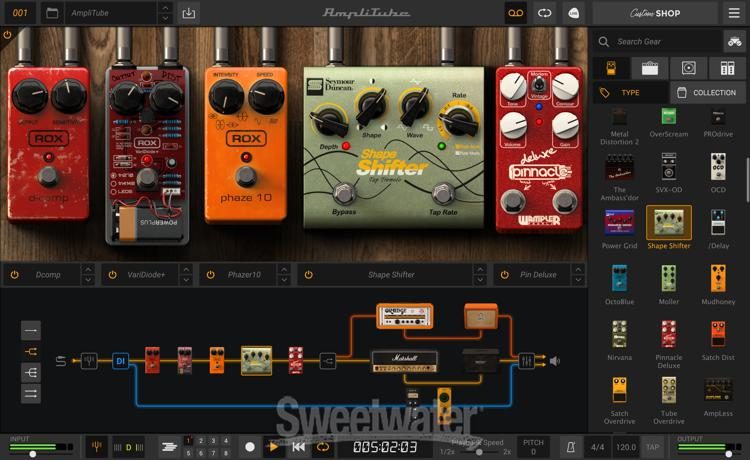Step through presets using AmpliTube preset arrows

pyautogui.click(x=165, y=13)
